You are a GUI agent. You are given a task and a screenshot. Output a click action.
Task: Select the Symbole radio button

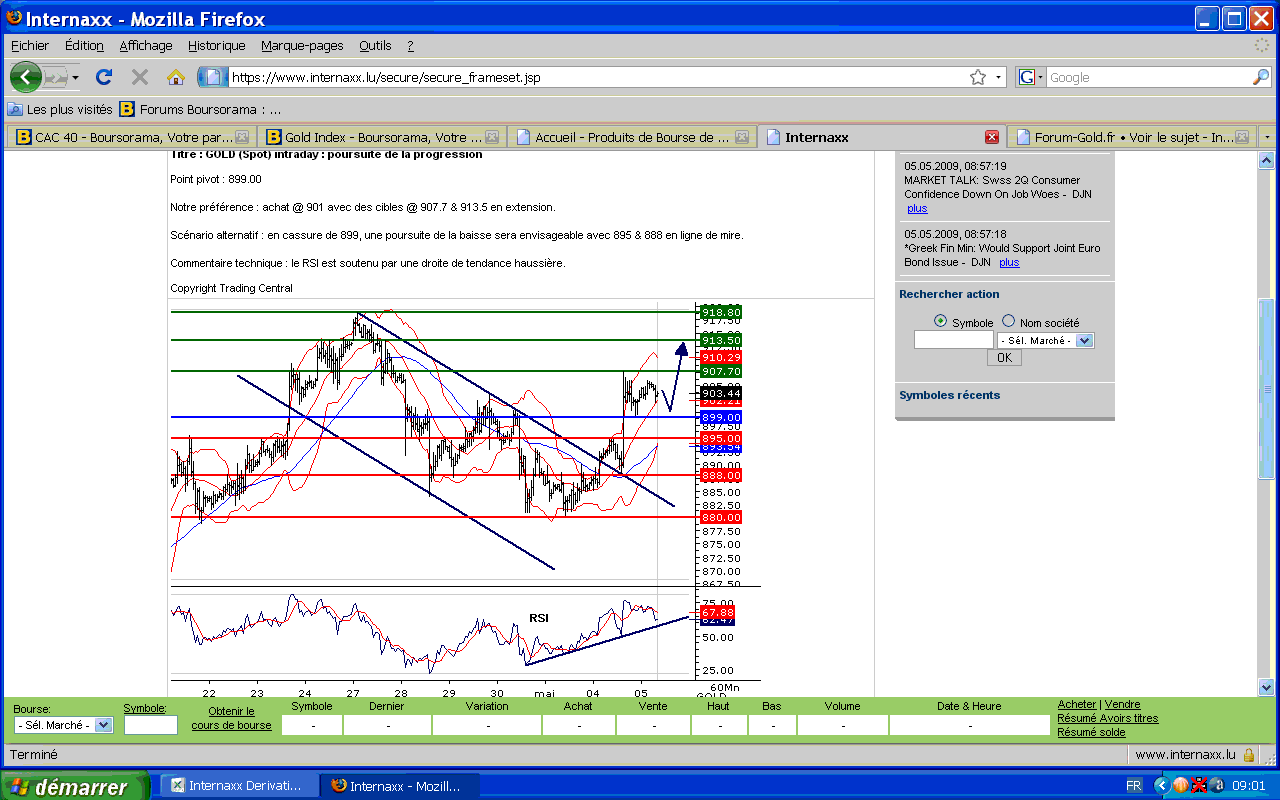940,322
